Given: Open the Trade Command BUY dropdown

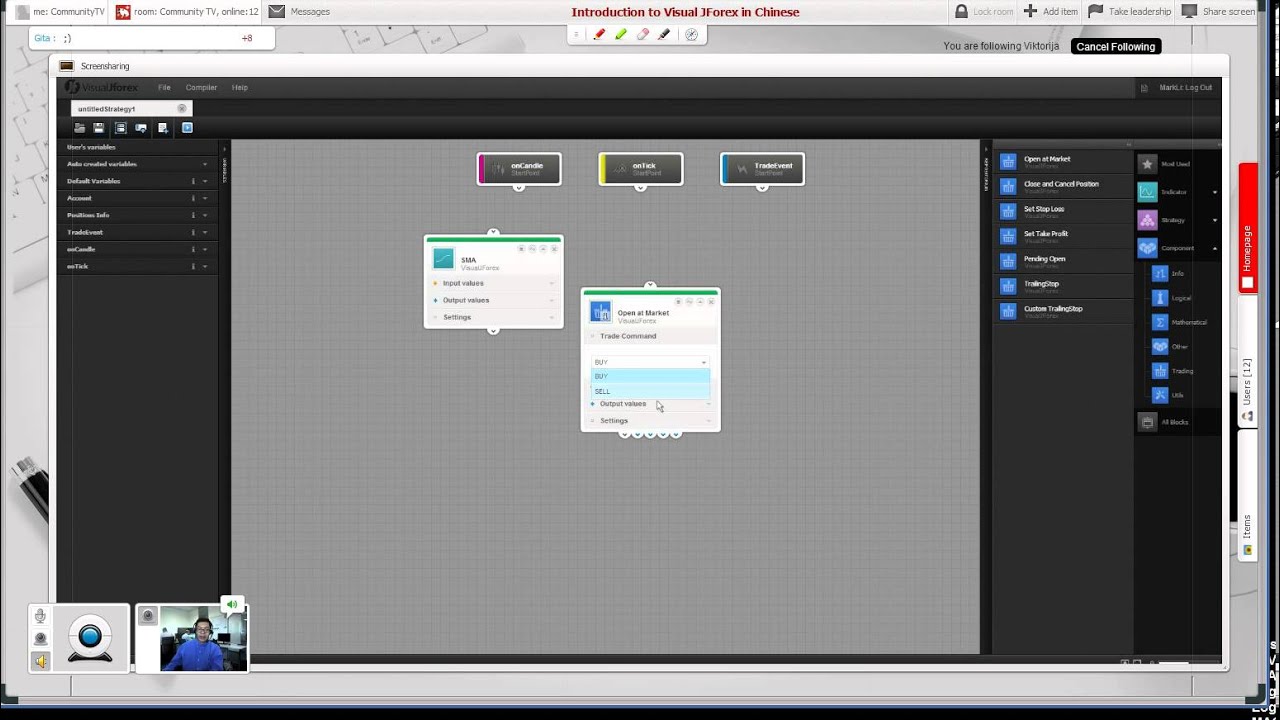Looking at the screenshot, I should pyautogui.click(x=650, y=362).
